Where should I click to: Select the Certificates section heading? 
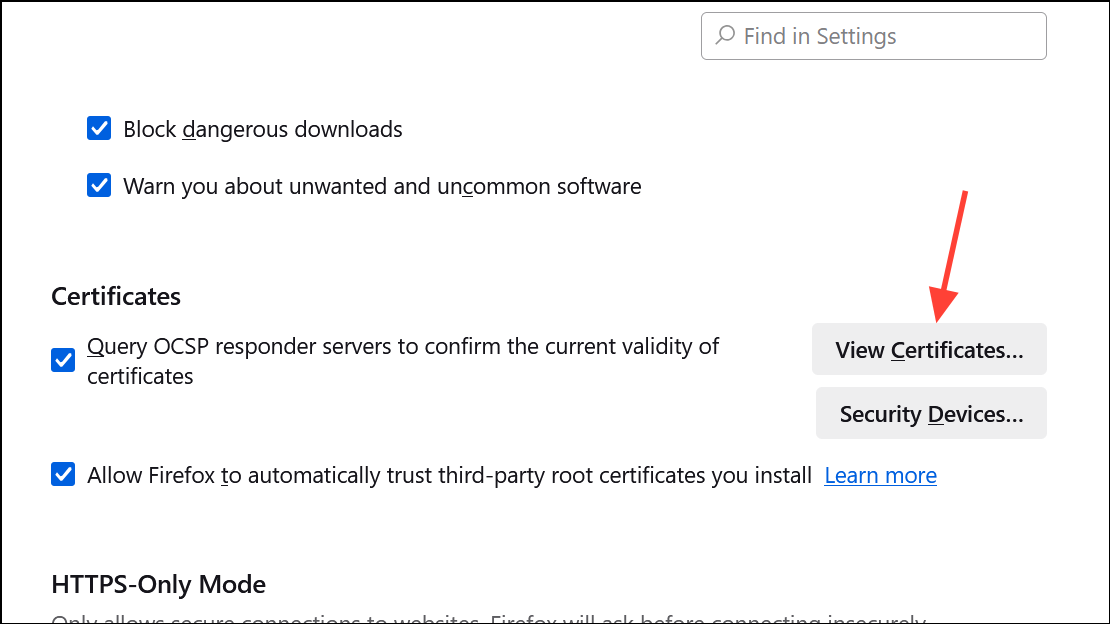coord(115,296)
